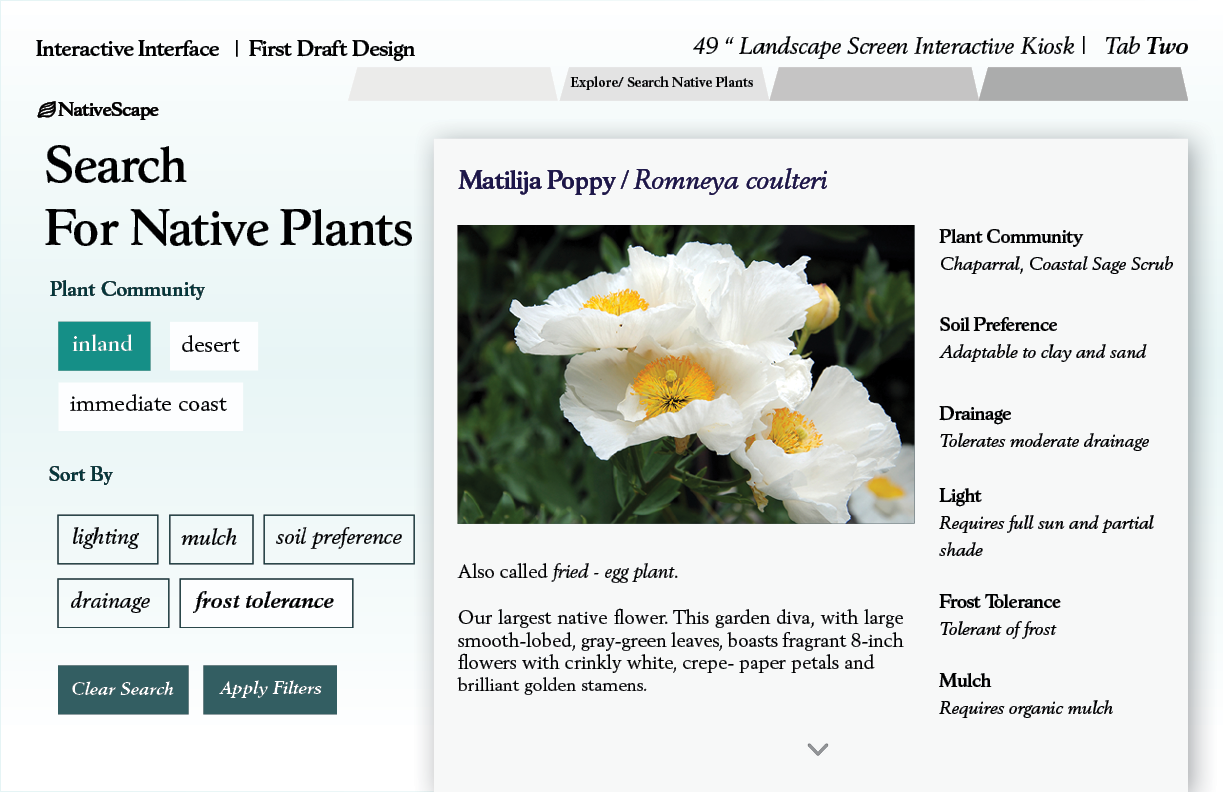The width and height of the screenshot is (1224, 792).
Task: Sort plants by lighting
Action: (x=107, y=539)
